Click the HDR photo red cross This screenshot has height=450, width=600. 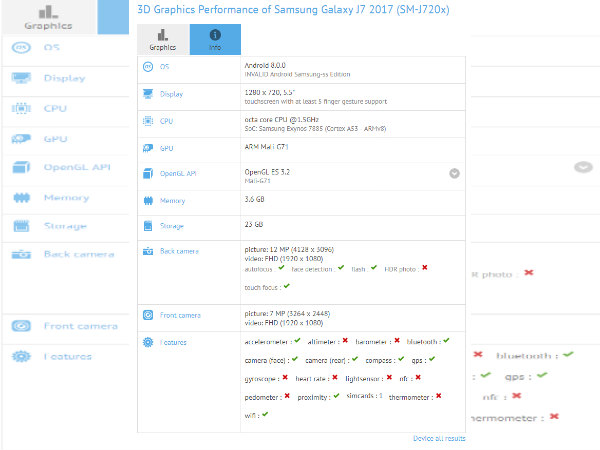(425, 267)
